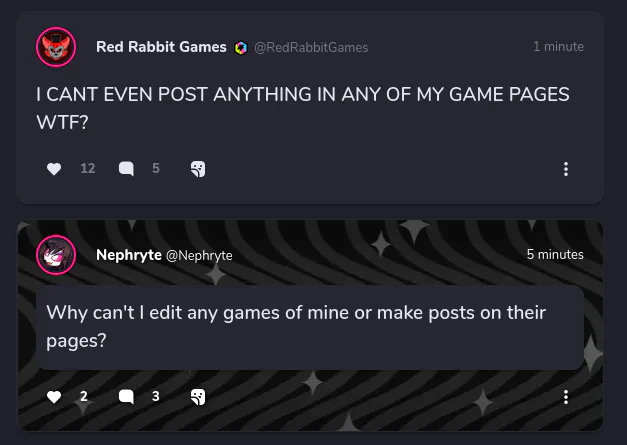Open comments on Nephryte's post
Image resolution: width=627 pixels, height=445 pixels.
tap(126, 397)
